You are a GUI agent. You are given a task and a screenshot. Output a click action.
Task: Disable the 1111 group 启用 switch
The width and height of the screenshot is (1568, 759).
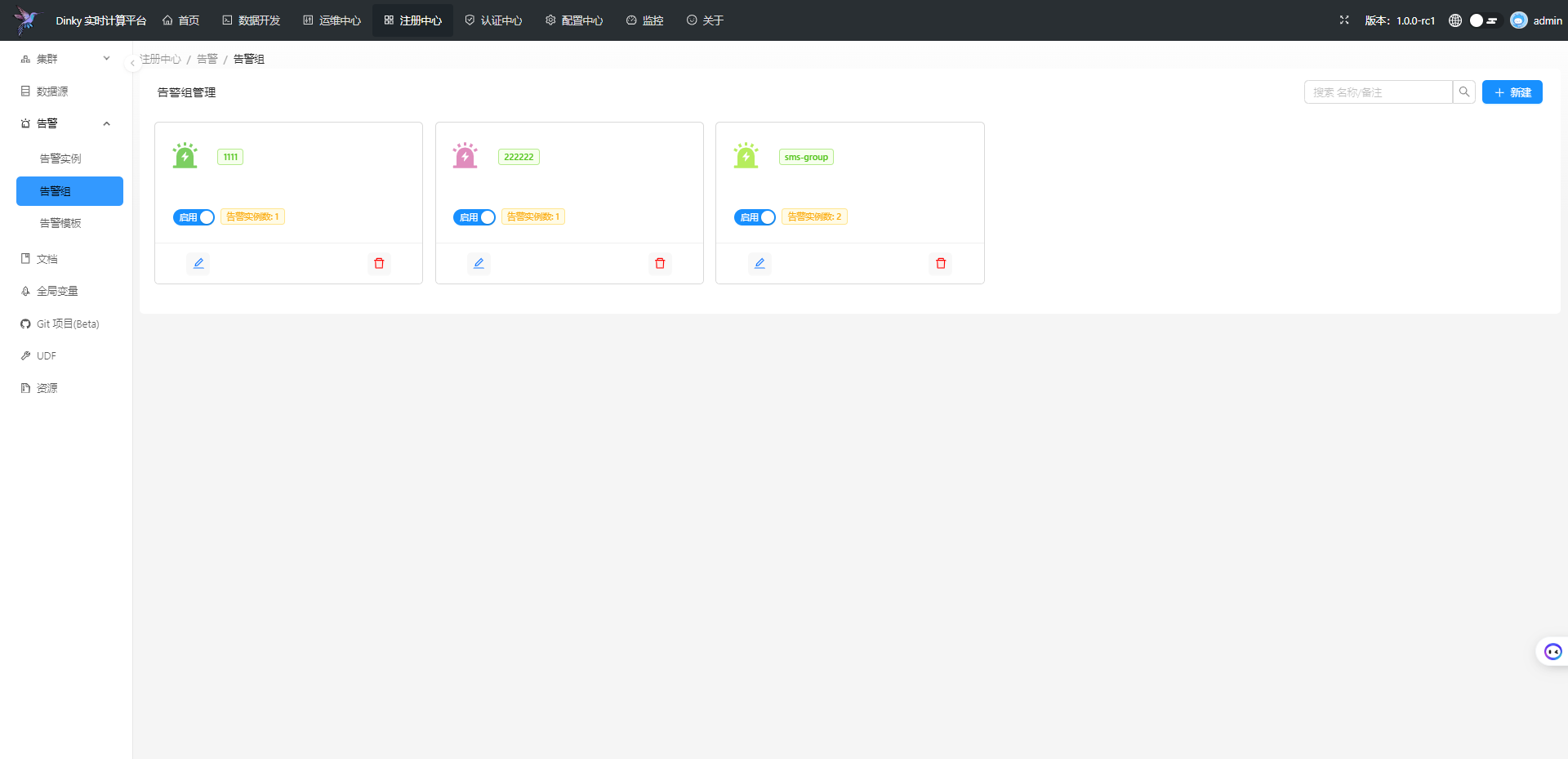[194, 217]
